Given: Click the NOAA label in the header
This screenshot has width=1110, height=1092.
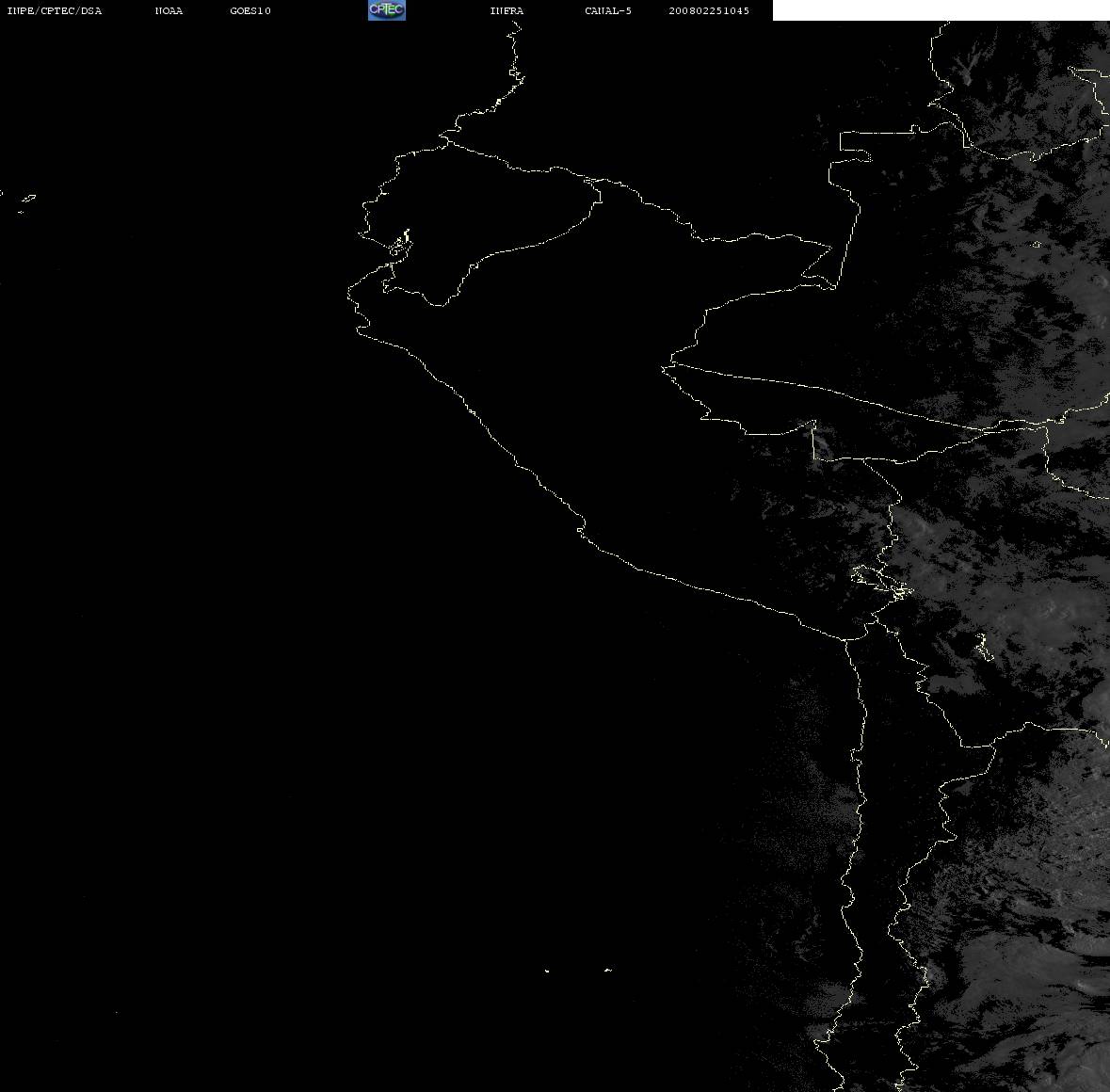Looking at the screenshot, I should (x=169, y=10).
